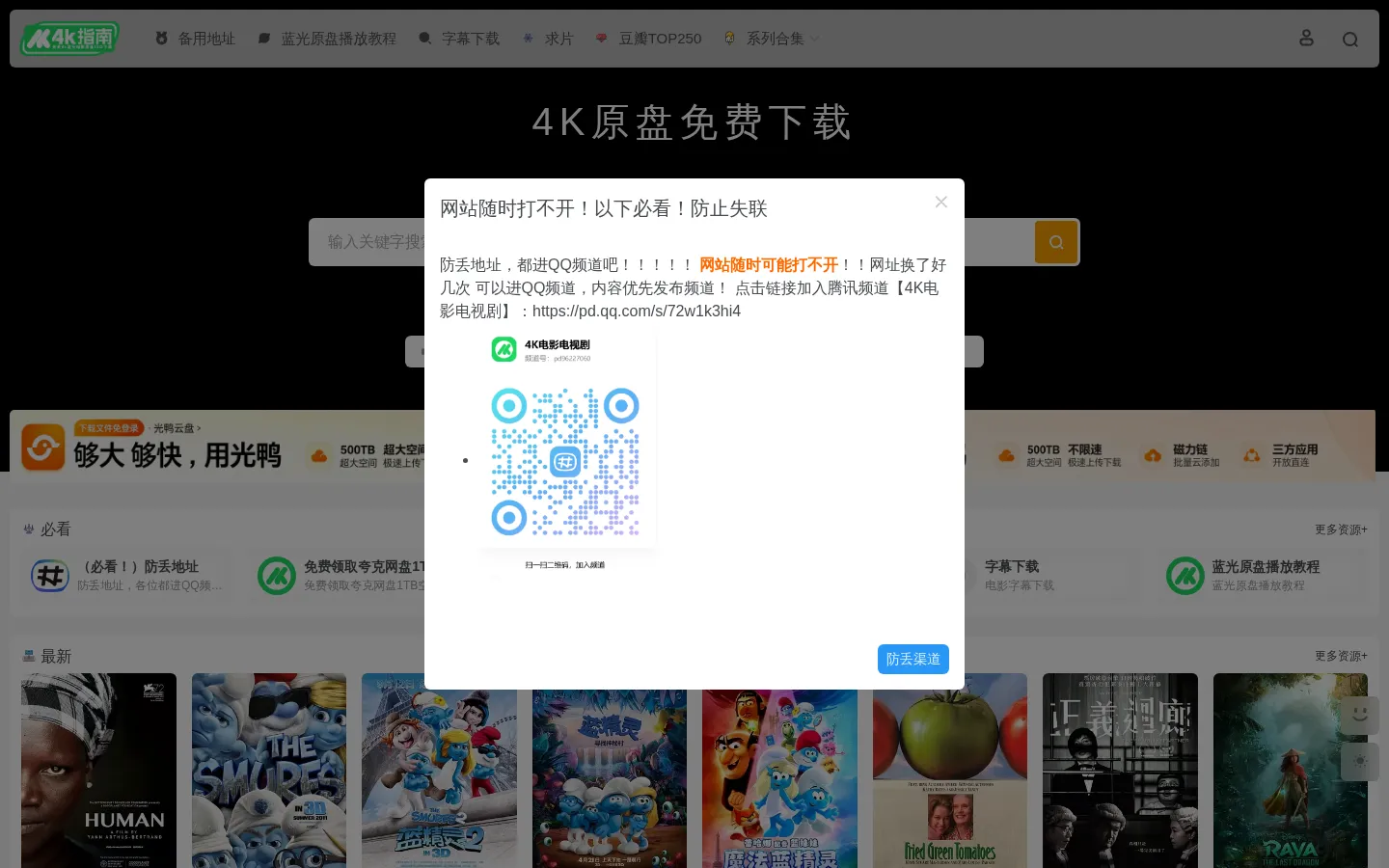Click the popup title 网站随时打不开
Image resolution: width=1389 pixels, height=868 pixels.
604,208
